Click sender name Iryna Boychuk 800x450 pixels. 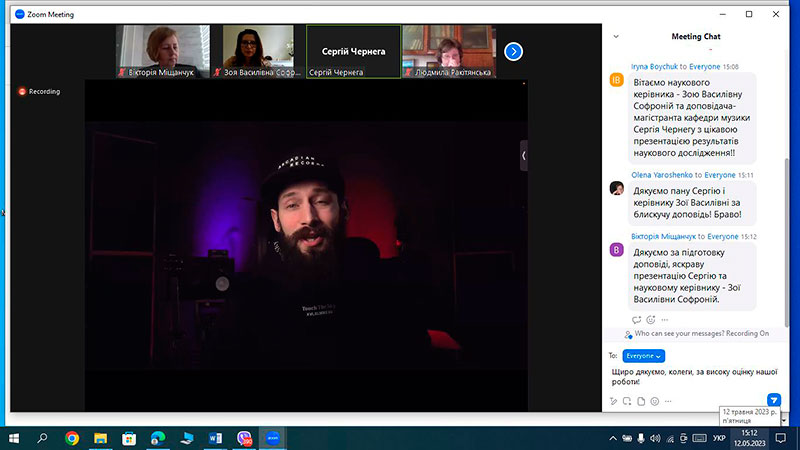pos(654,66)
